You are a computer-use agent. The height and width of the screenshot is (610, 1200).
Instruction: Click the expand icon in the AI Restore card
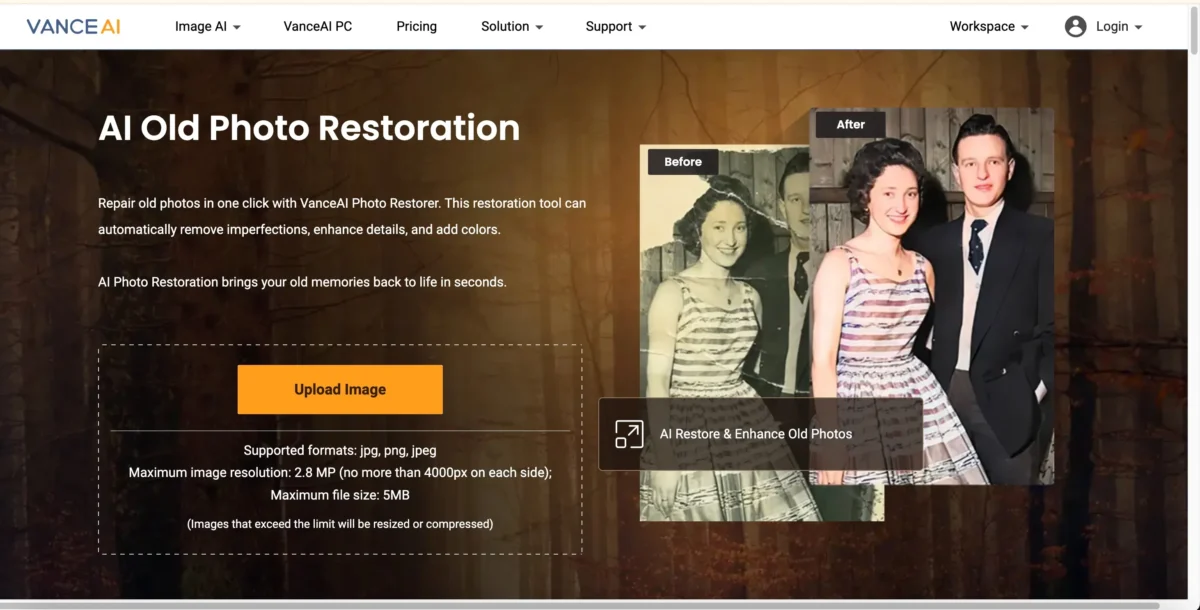click(x=629, y=434)
